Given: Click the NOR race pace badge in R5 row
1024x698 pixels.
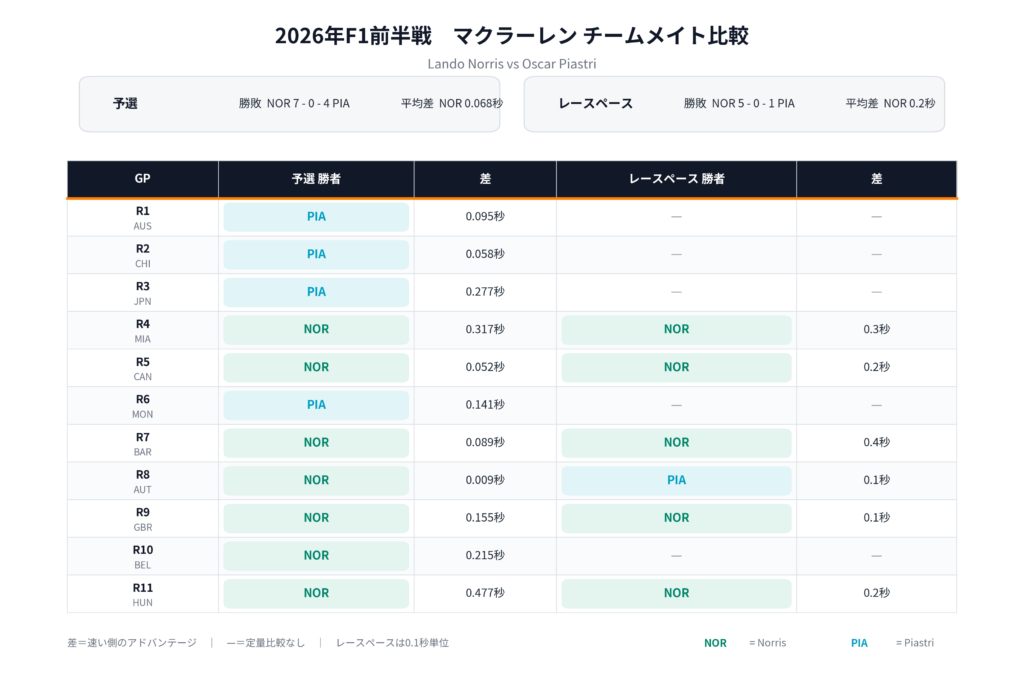Looking at the screenshot, I should tap(677, 368).
